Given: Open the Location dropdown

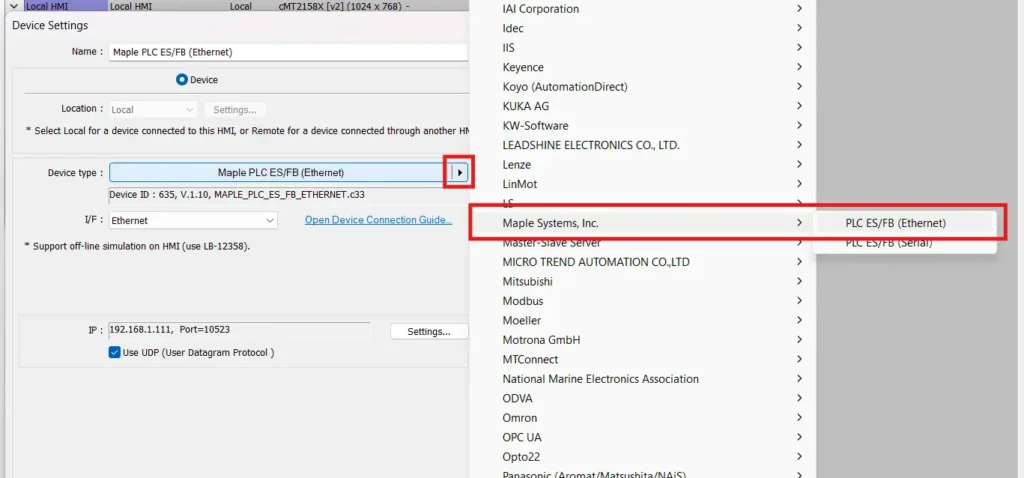Looking at the screenshot, I should click(152, 110).
